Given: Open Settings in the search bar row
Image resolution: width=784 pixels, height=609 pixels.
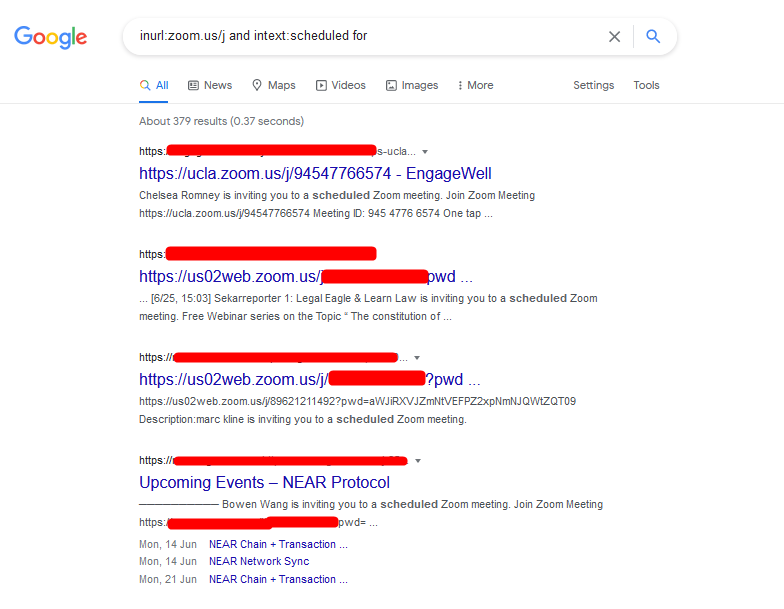Looking at the screenshot, I should pos(594,86).
